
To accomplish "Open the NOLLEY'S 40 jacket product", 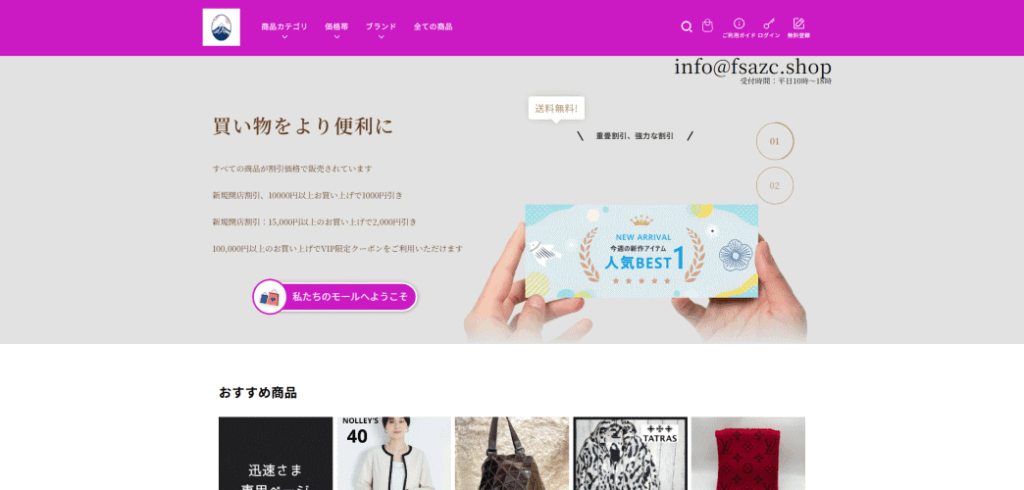I will [x=394, y=453].
